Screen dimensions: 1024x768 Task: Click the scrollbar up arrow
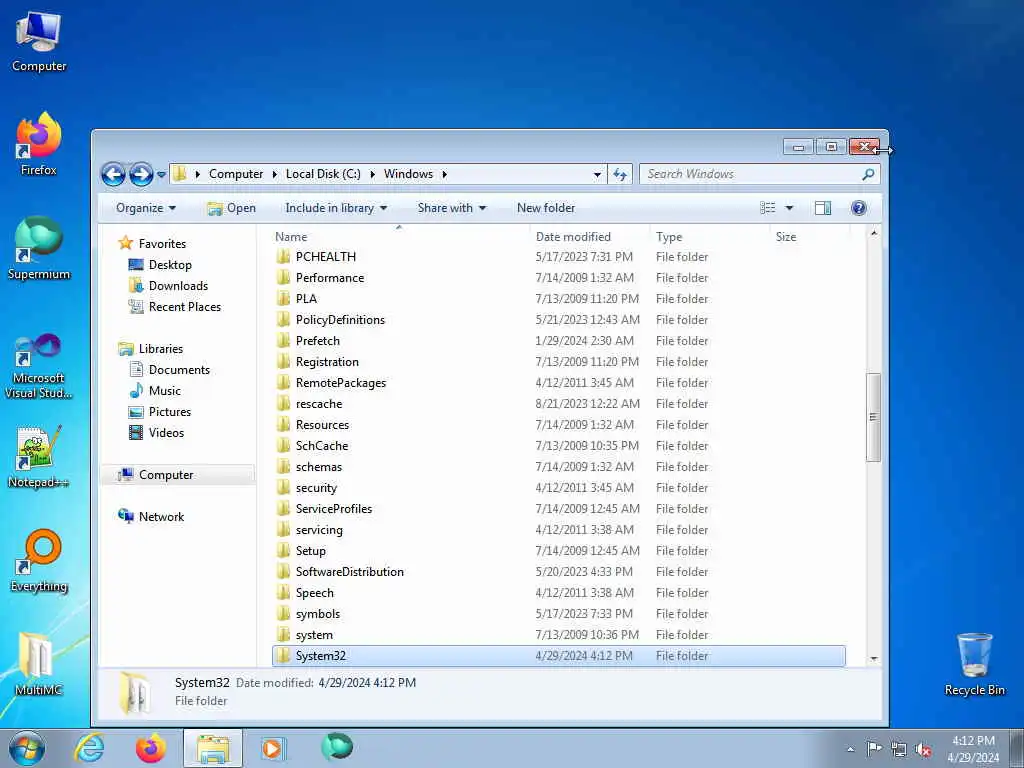874,233
